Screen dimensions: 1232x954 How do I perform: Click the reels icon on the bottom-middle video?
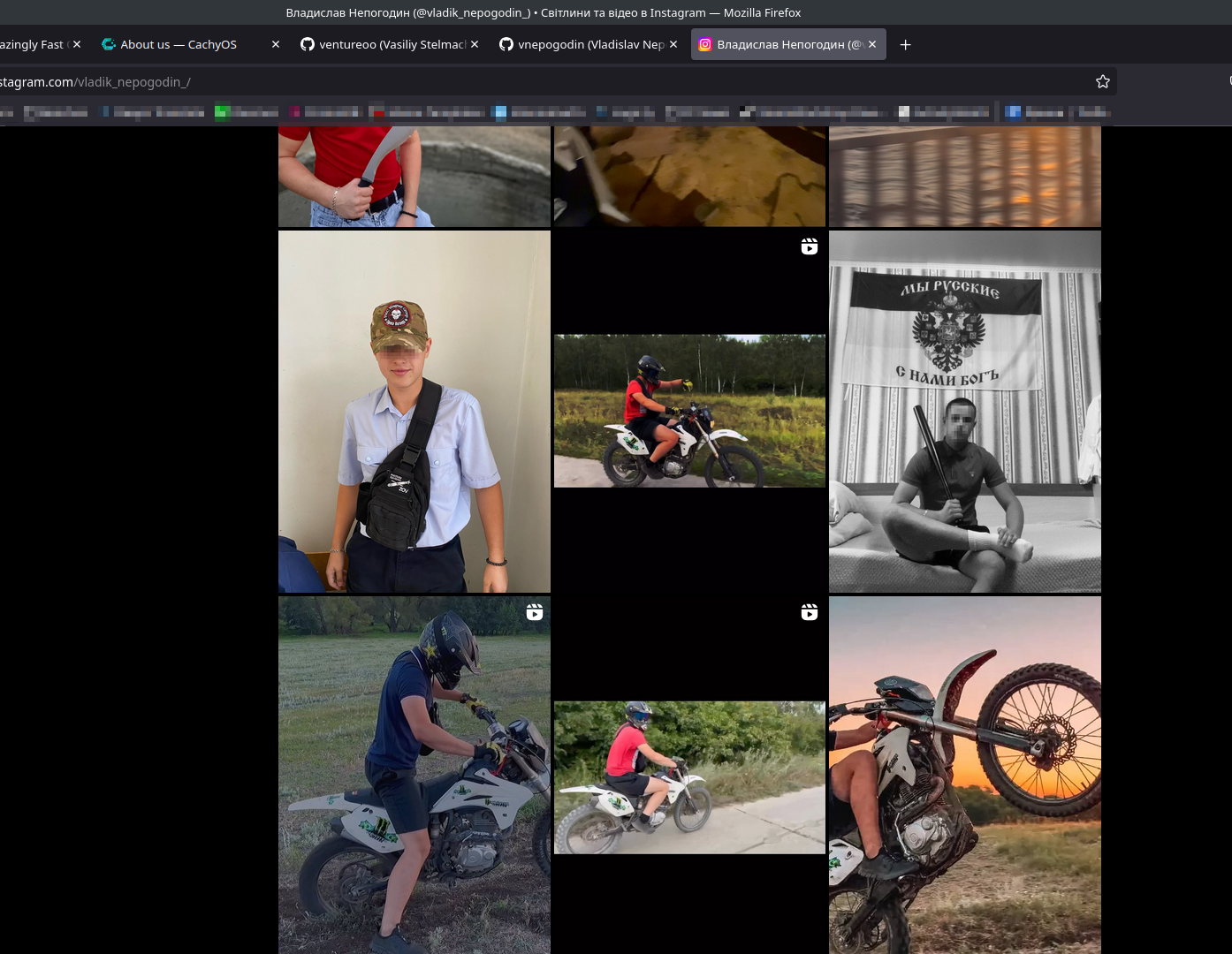point(809,612)
